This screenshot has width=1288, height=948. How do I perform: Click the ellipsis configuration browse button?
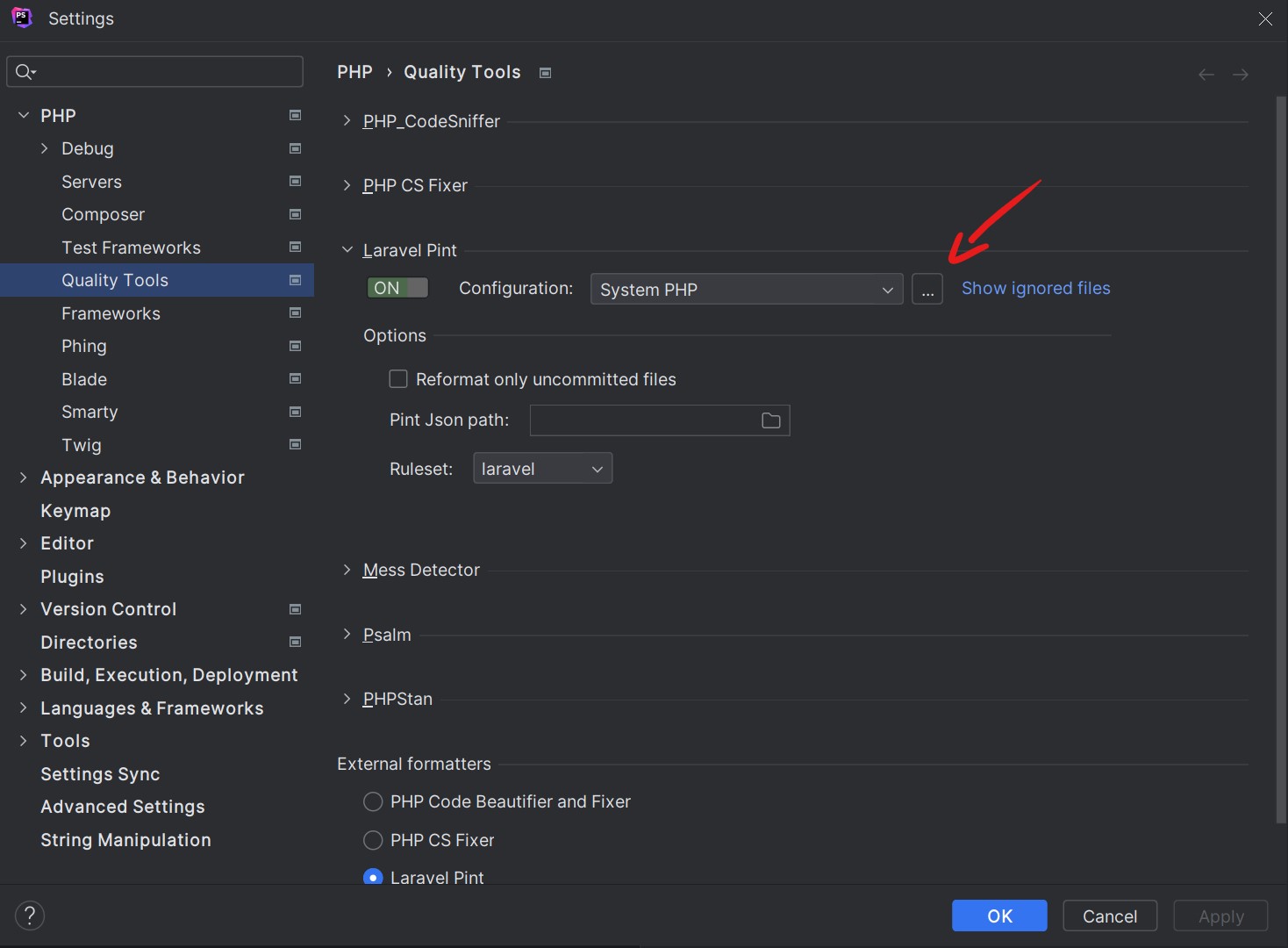coord(927,289)
